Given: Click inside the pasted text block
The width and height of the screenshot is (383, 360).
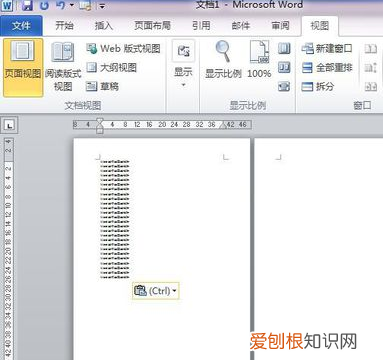Looking at the screenshot, I should point(115,219).
